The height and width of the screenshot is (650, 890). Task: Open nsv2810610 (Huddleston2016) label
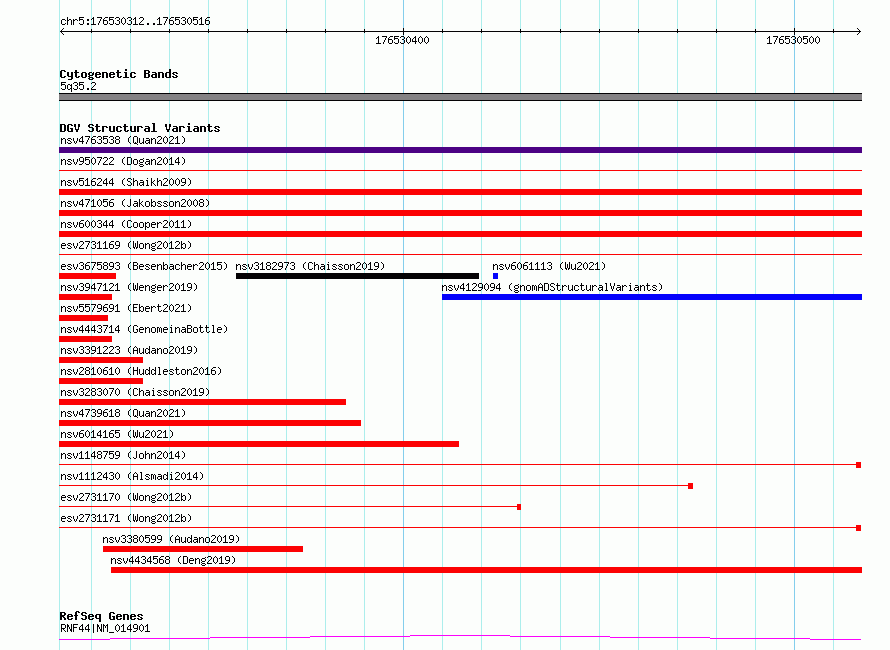[141, 371]
